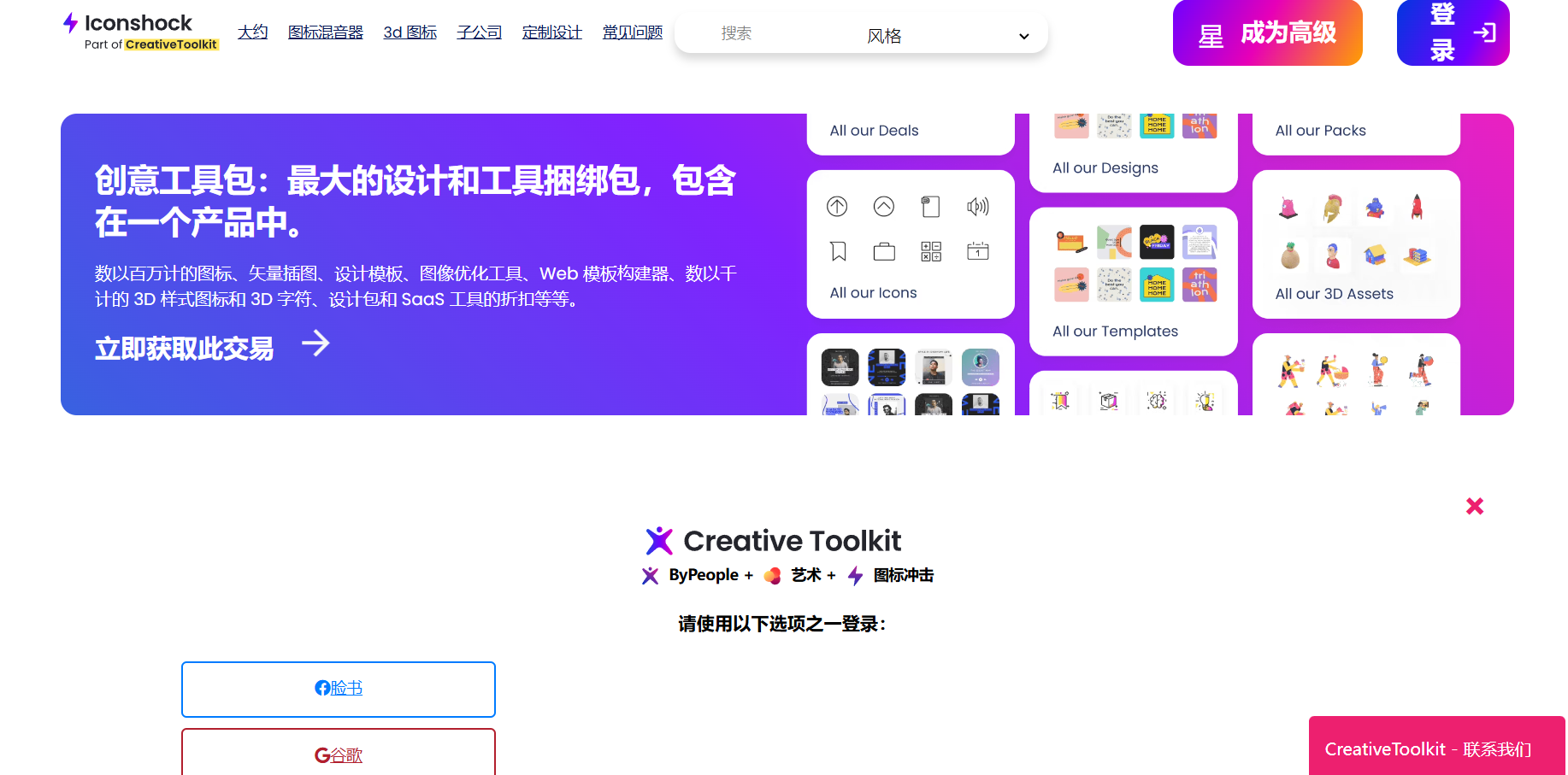1568x775 pixels.
Task: Open the All our Packs card
Action: 1356,133
